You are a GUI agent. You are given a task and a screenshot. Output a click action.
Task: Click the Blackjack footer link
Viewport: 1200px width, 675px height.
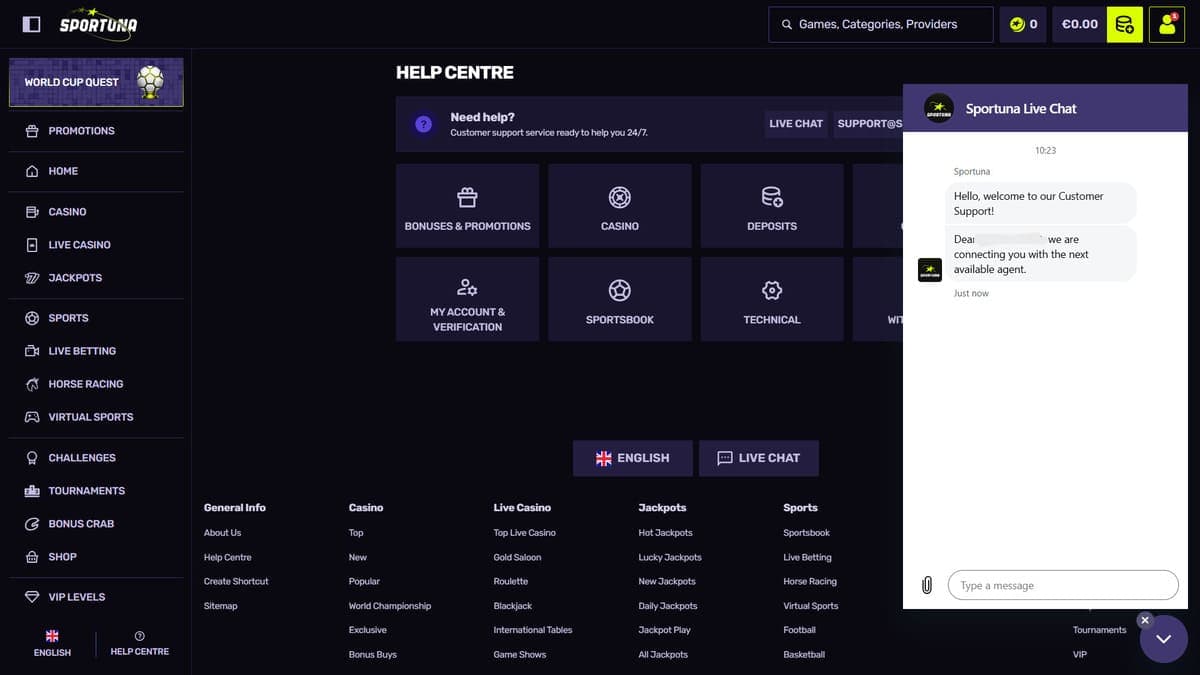click(x=513, y=606)
